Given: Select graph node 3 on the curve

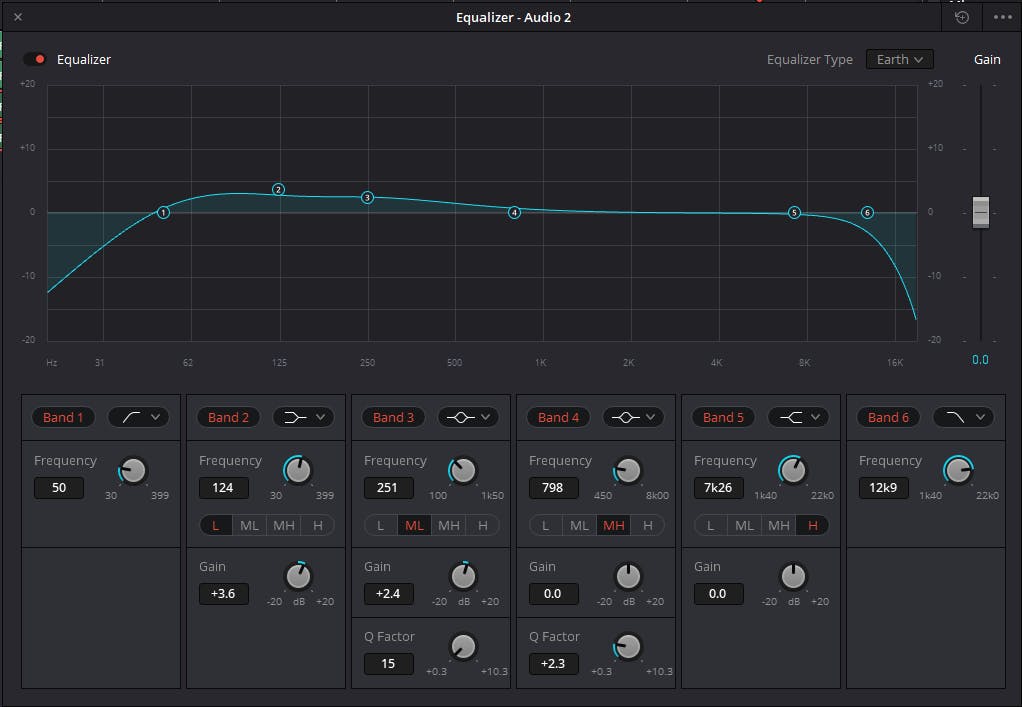Looking at the screenshot, I should [368, 197].
